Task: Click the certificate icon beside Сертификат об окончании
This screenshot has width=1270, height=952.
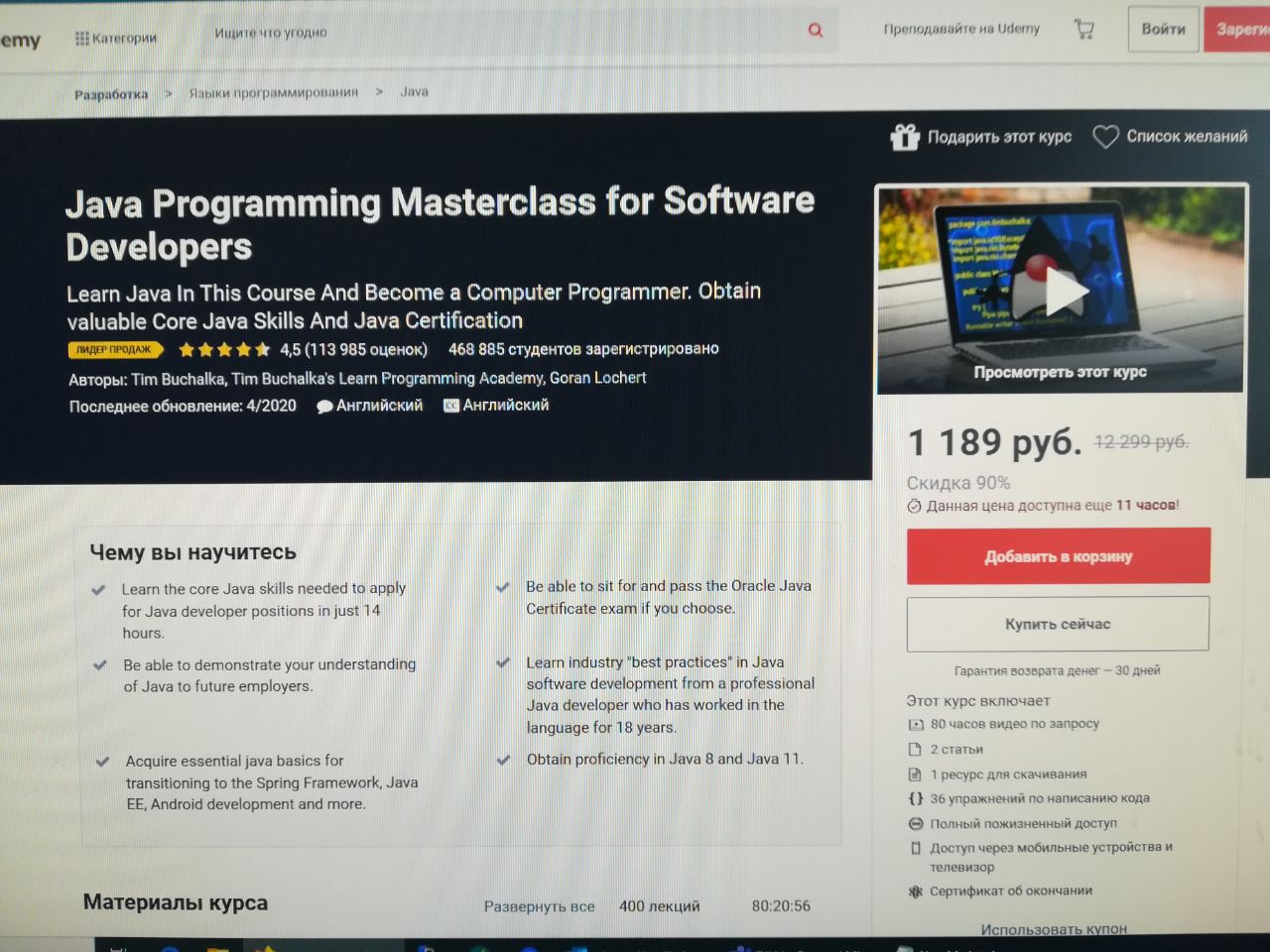Action: pos(916,892)
